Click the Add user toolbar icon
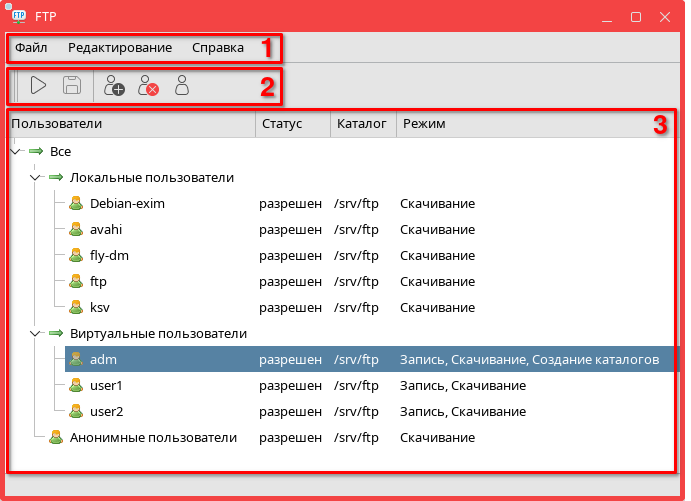Viewport: 691px width, 501px height. (x=114, y=86)
